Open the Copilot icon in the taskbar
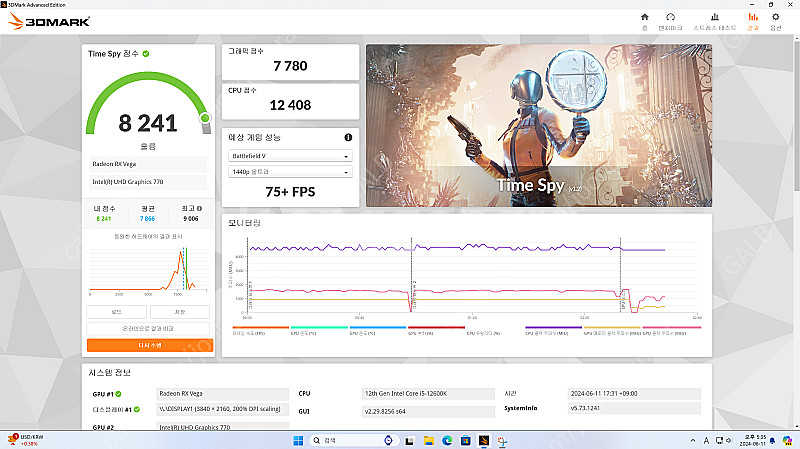Viewport: 800px width, 449px height. (x=787, y=440)
